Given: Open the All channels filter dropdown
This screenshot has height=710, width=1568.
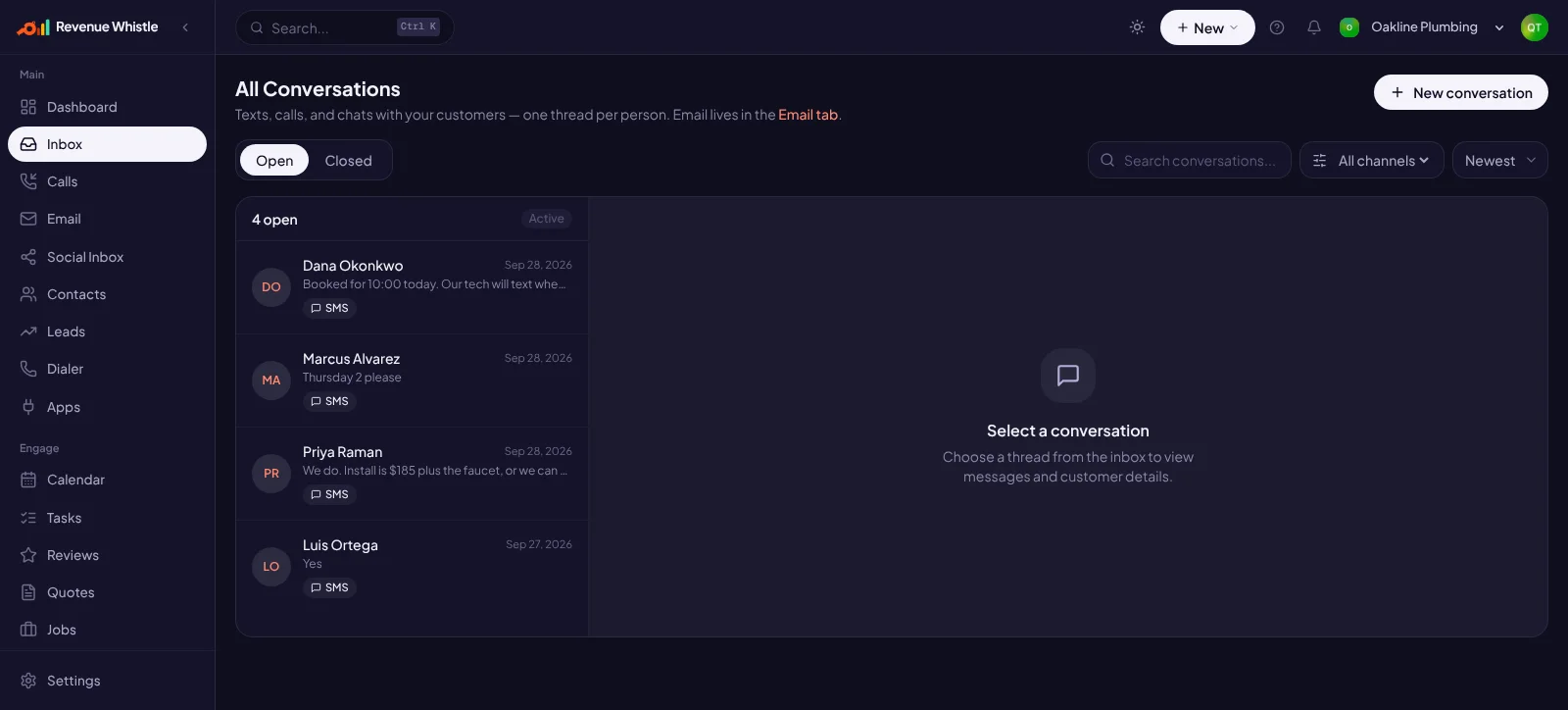Looking at the screenshot, I should [1372, 160].
